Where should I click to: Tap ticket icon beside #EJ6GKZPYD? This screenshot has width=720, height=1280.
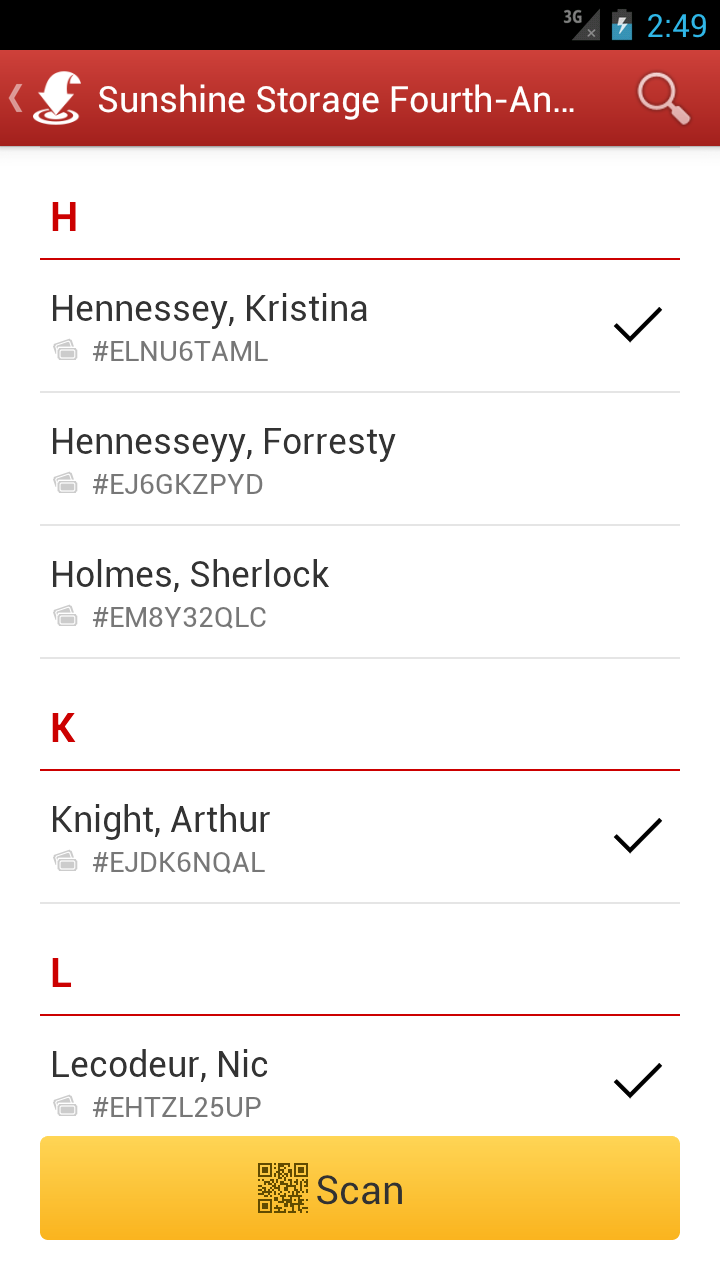[x=66, y=484]
